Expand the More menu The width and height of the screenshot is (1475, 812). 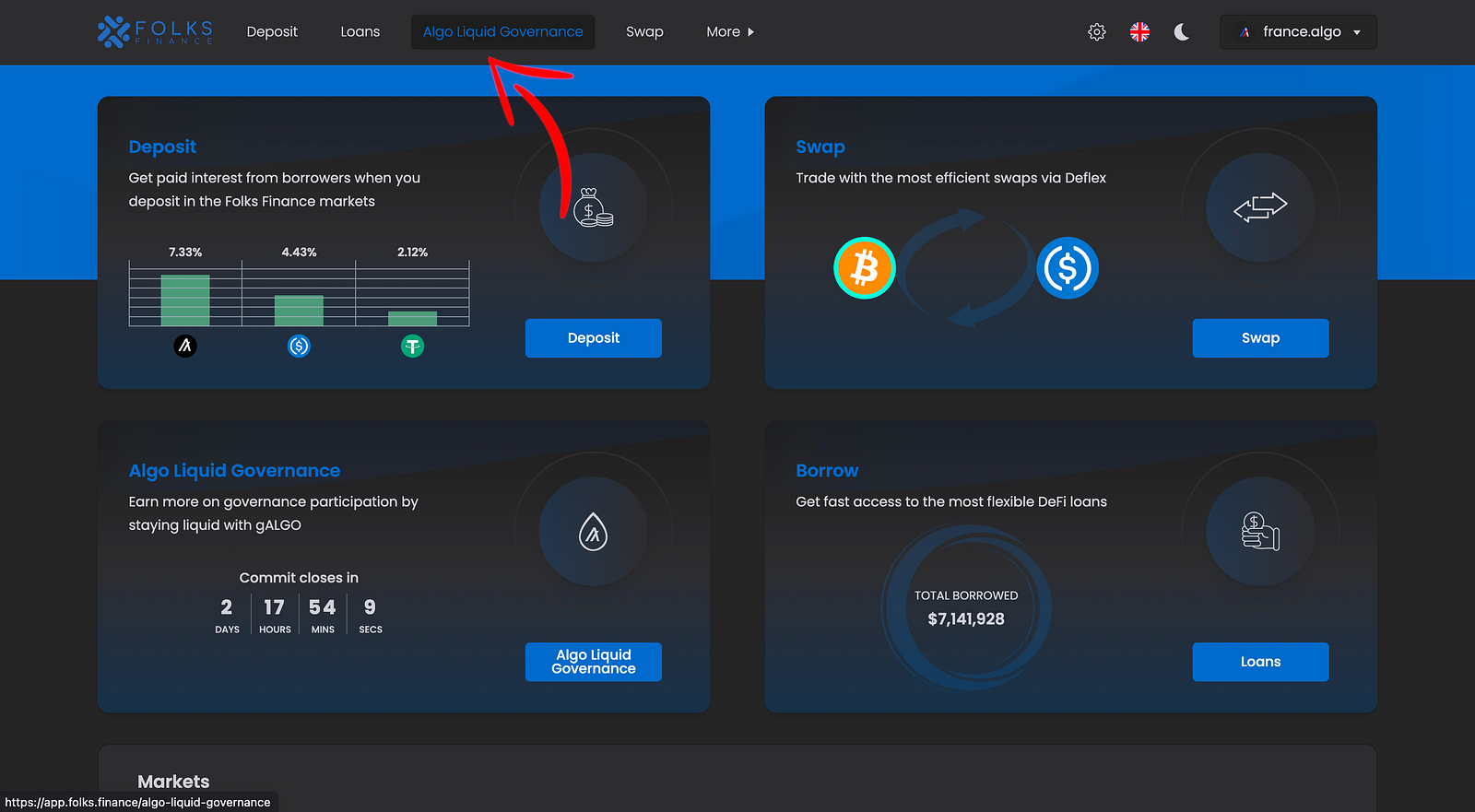(730, 32)
